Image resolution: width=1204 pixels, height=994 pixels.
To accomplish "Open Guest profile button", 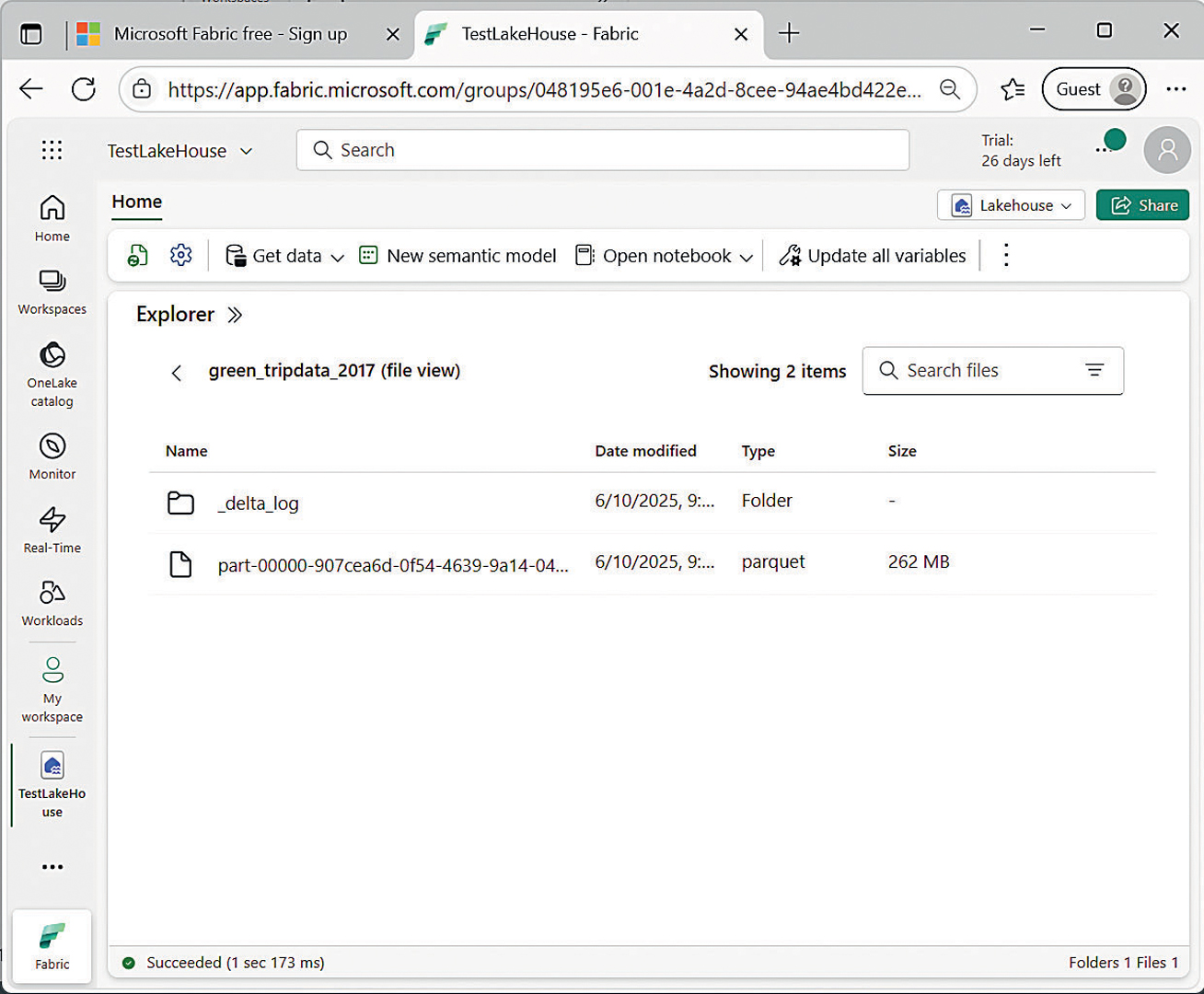I will pos(1094,89).
